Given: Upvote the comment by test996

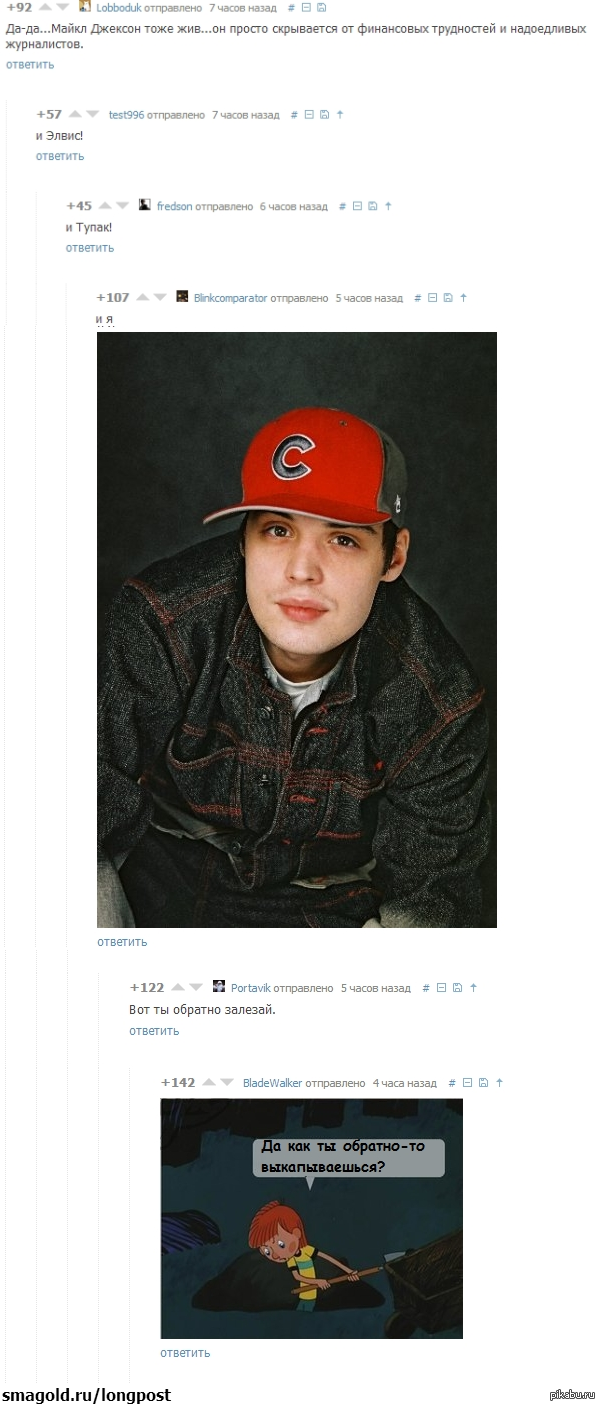Looking at the screenshot, I should (x=74, y=114).
